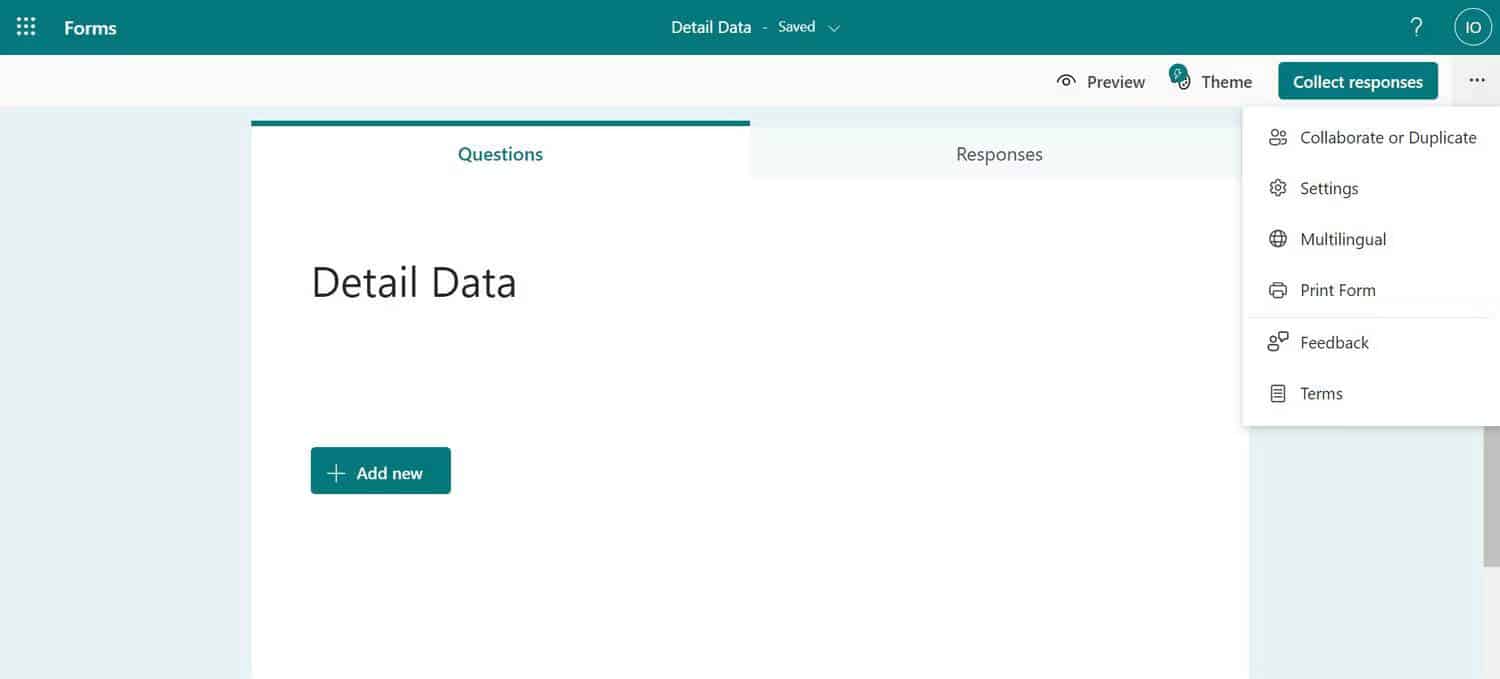
Task: Click the Help question mark icon
Action: [x=1415, y=26]
